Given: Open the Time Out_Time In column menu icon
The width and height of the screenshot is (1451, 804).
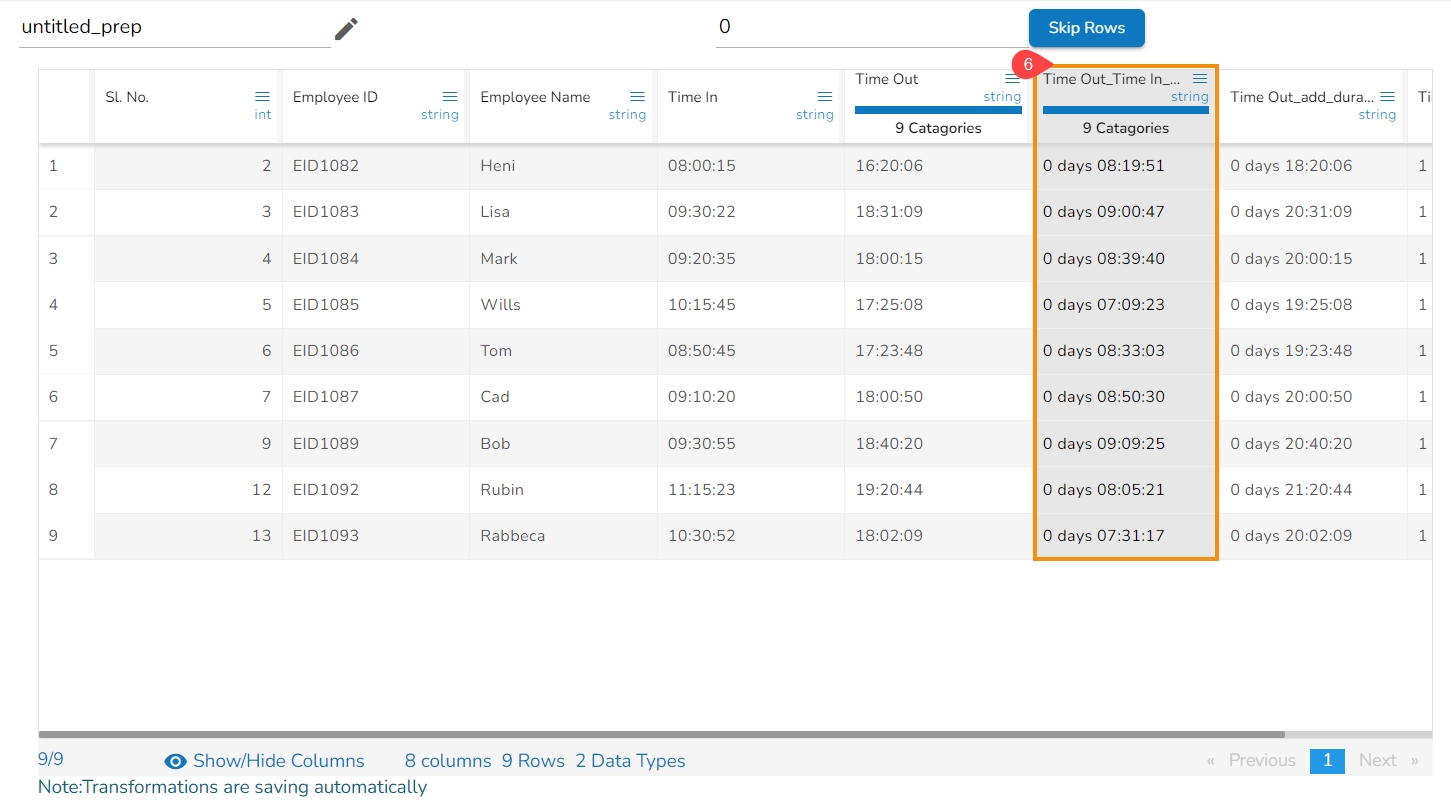Looking at the screenshot, I should (x=1200, y=79).
